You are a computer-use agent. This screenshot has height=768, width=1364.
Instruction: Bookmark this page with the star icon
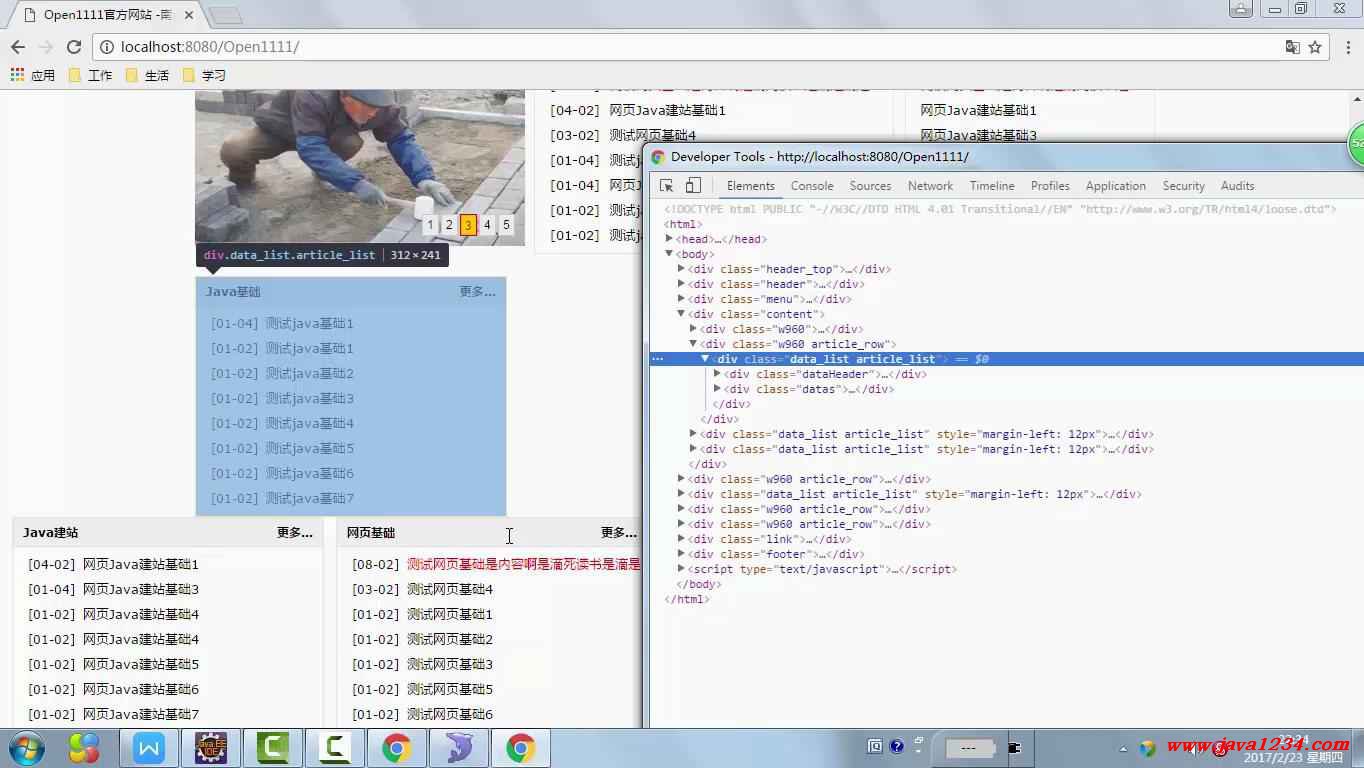[1315, 47]
